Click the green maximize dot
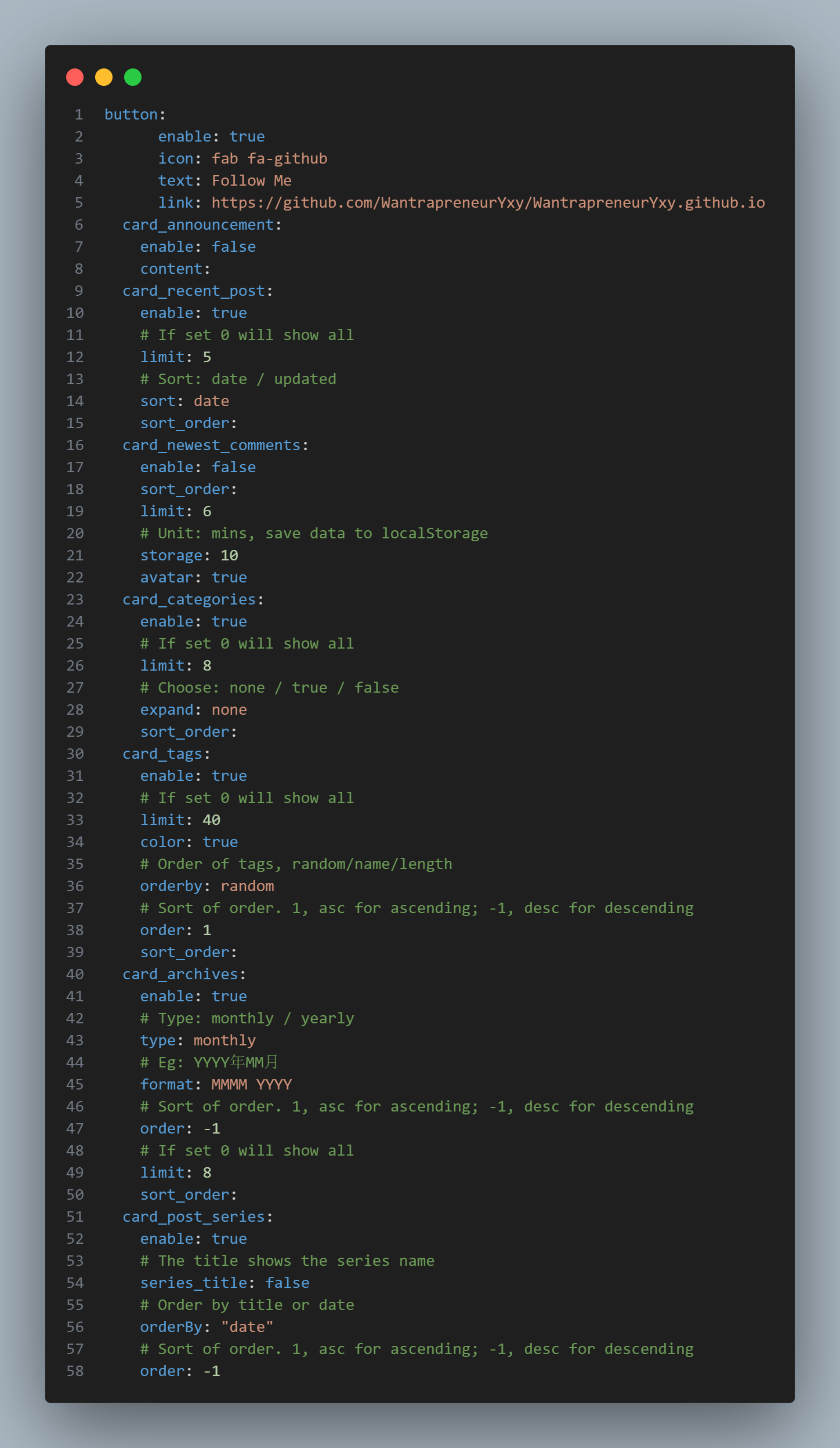This screenshot has width=840, height=1448. point(133,77)
